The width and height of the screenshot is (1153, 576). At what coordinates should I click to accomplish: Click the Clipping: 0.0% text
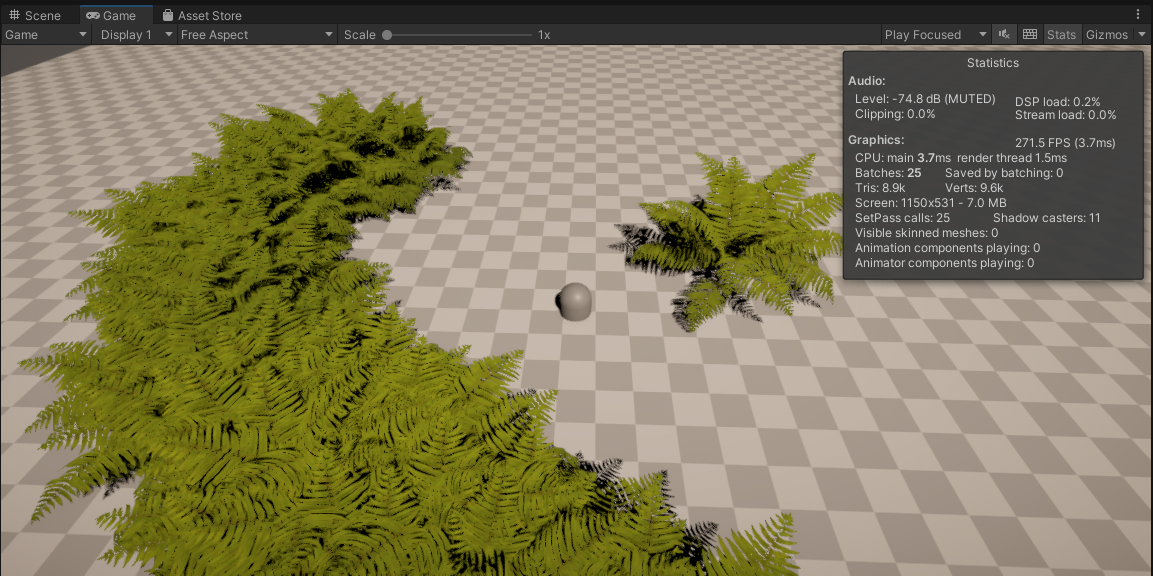tap(895, 114)
